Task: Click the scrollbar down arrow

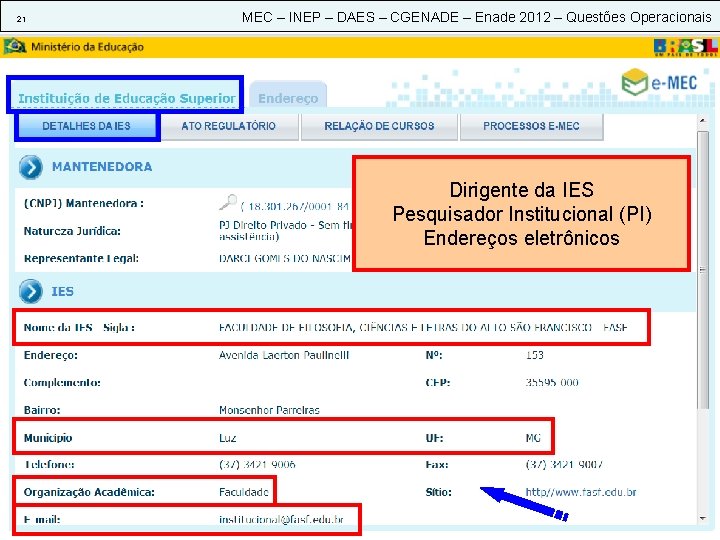Action: (702, 519)
